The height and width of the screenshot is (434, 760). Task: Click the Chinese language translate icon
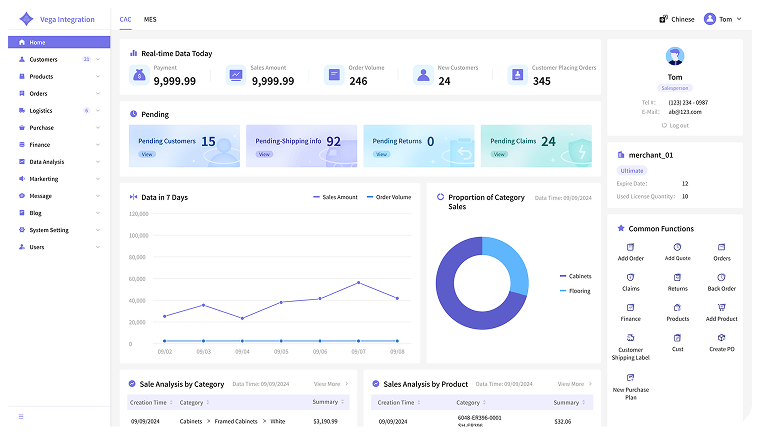pyautogui.click(x=663, y=19)
